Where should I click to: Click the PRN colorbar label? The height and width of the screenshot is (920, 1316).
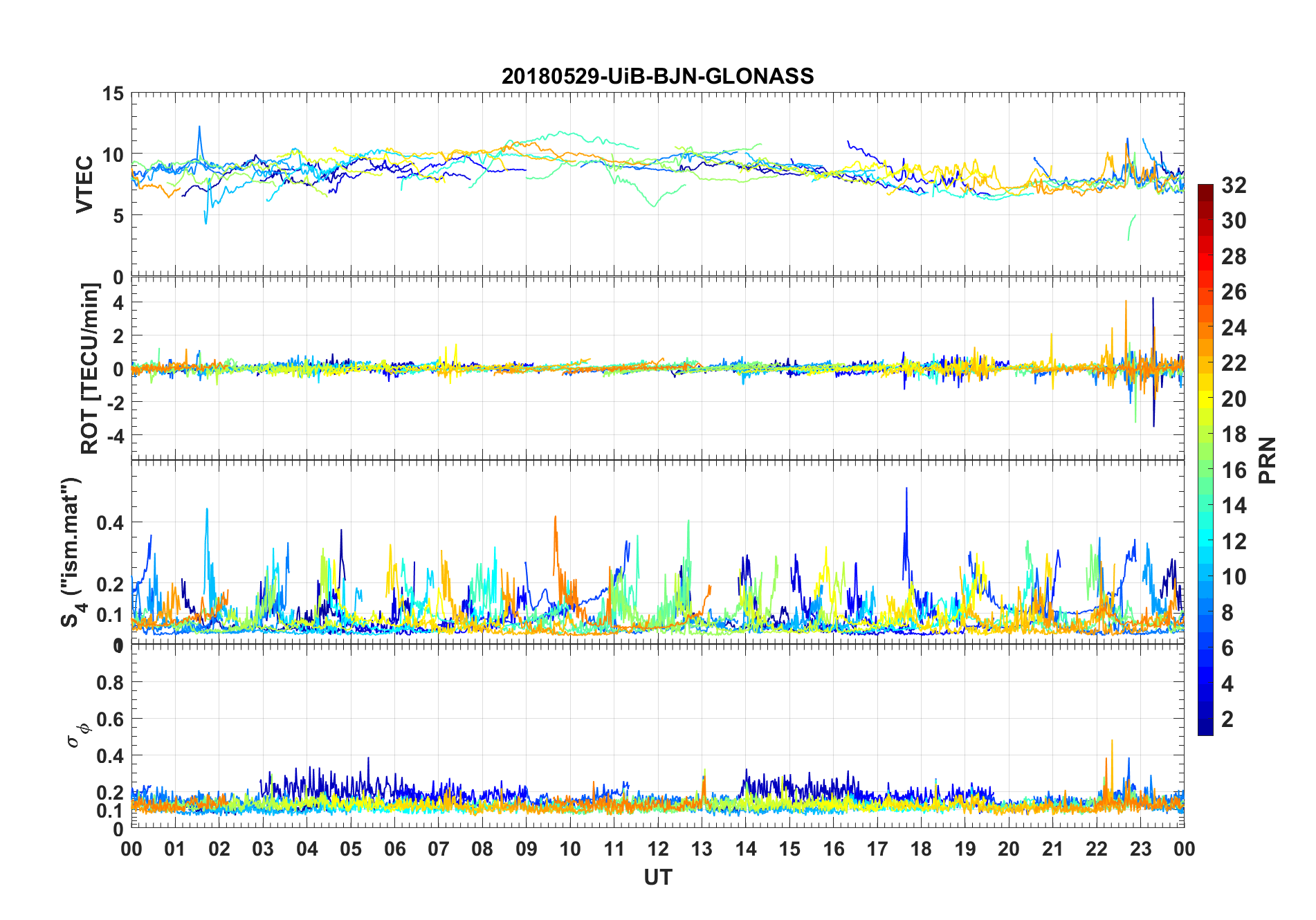click(1268, 460)
